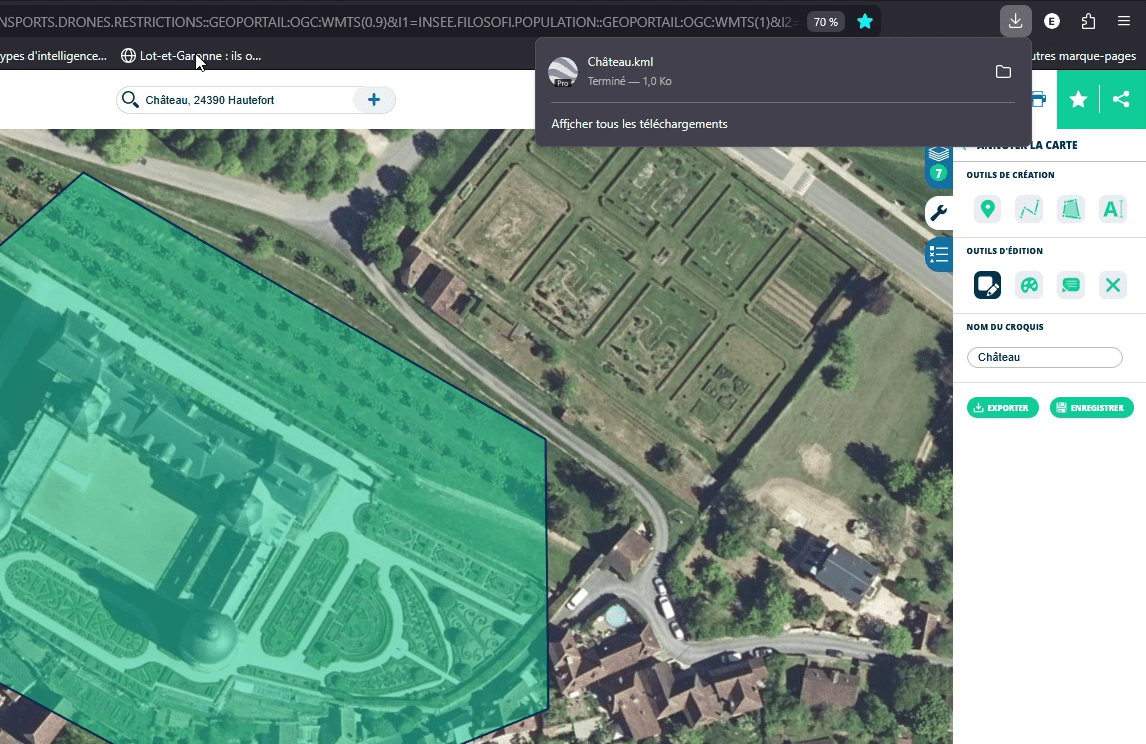Click the 70 % zoom indicator

[x=826, y=22]
